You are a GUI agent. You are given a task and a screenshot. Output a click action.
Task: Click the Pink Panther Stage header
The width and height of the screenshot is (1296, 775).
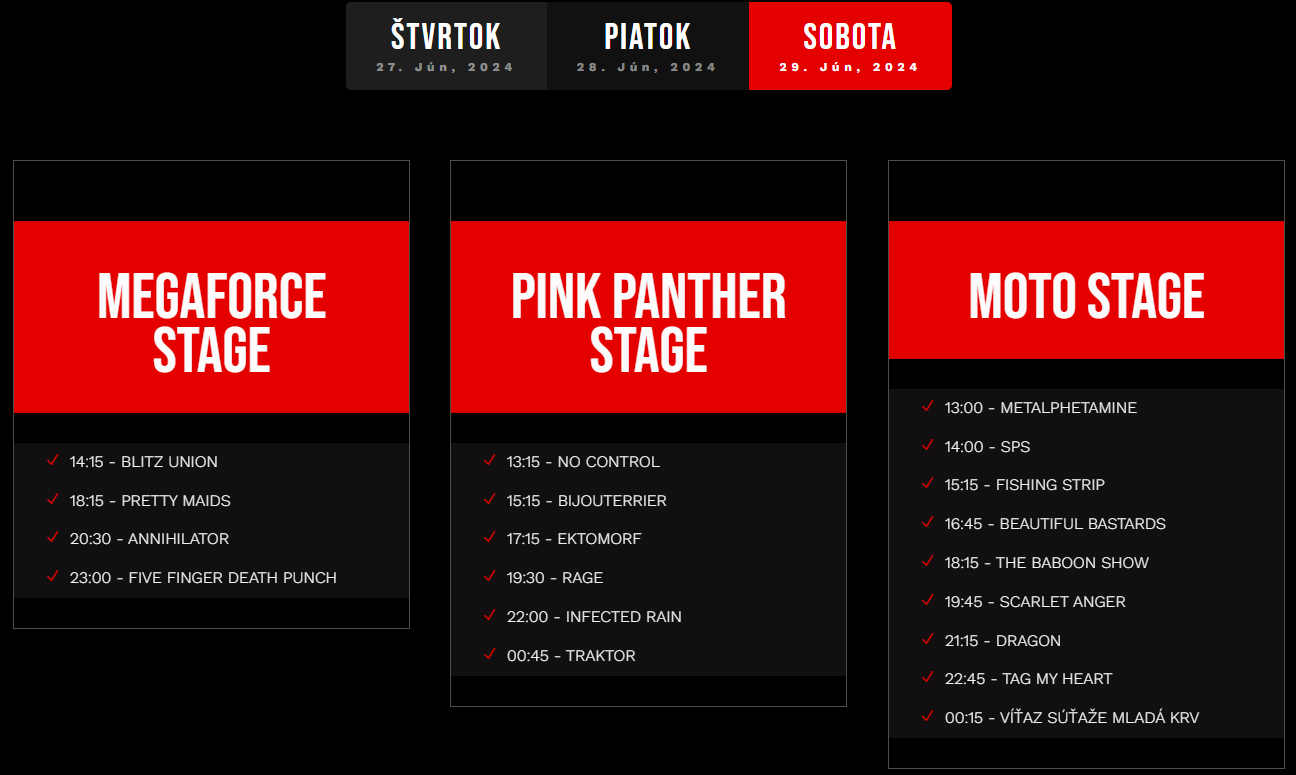[648, 317]
